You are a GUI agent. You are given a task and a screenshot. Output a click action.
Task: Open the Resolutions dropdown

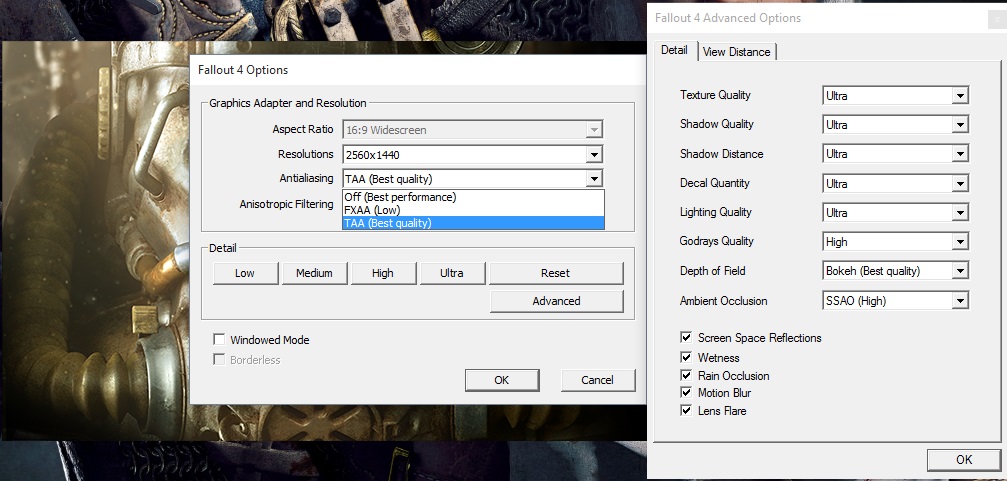pos(473,154)
